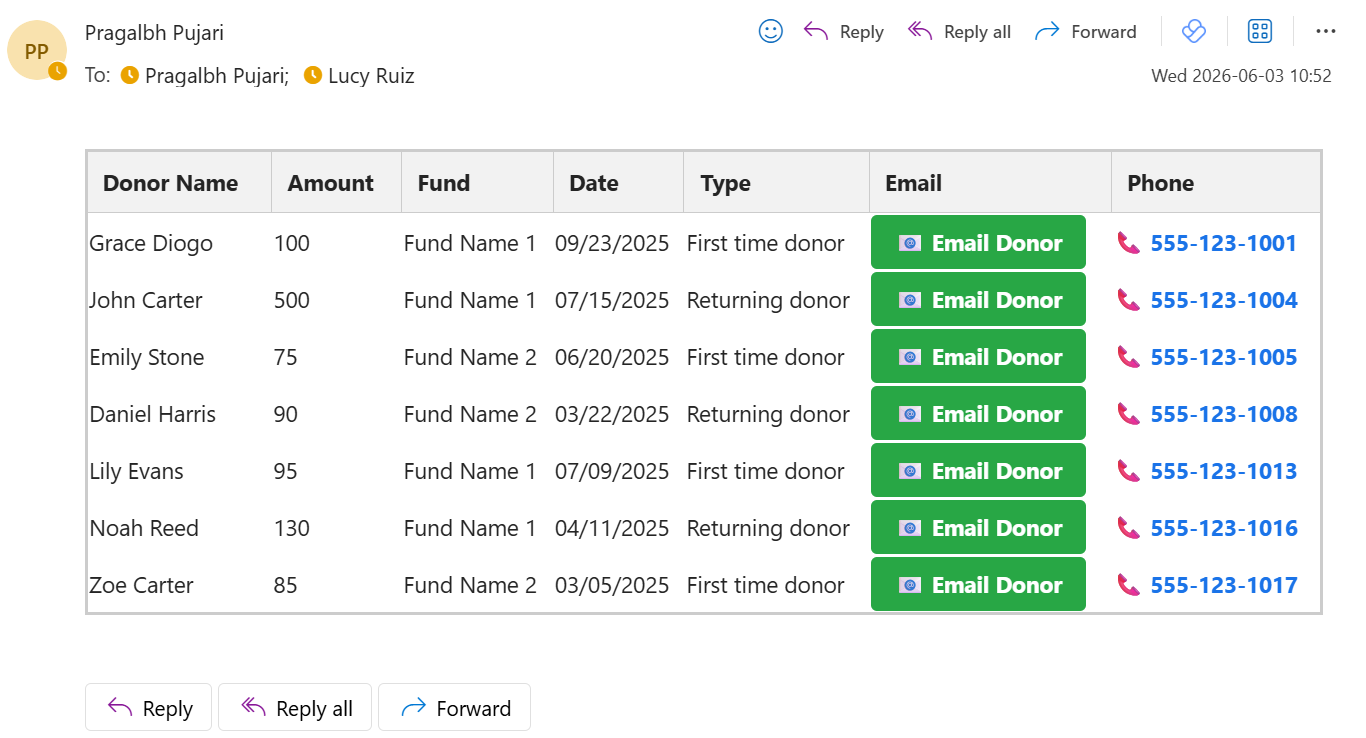Click the Reply button below the message
This screenshot has width=1366, height=738.
click(148, 708)
